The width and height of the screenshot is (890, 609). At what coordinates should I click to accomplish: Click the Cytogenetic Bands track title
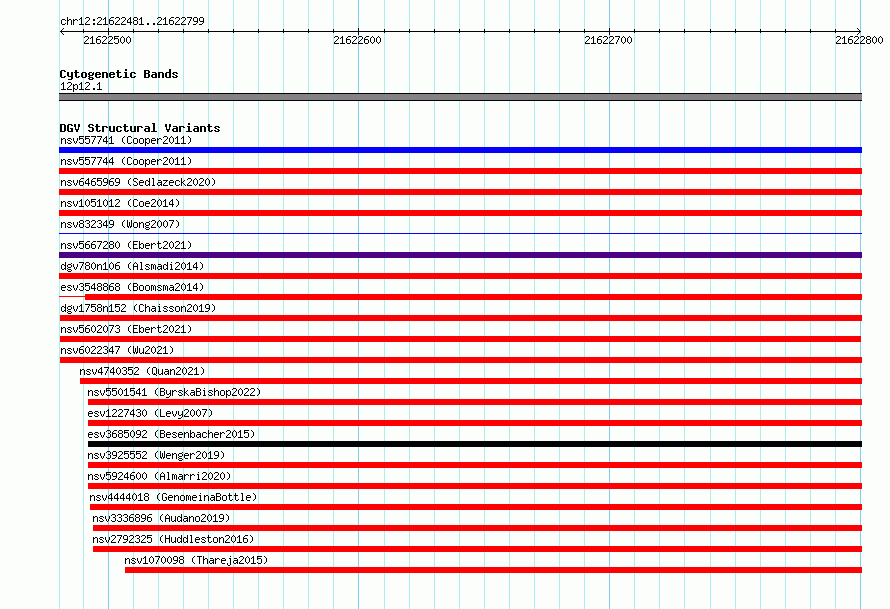(119, 74)
